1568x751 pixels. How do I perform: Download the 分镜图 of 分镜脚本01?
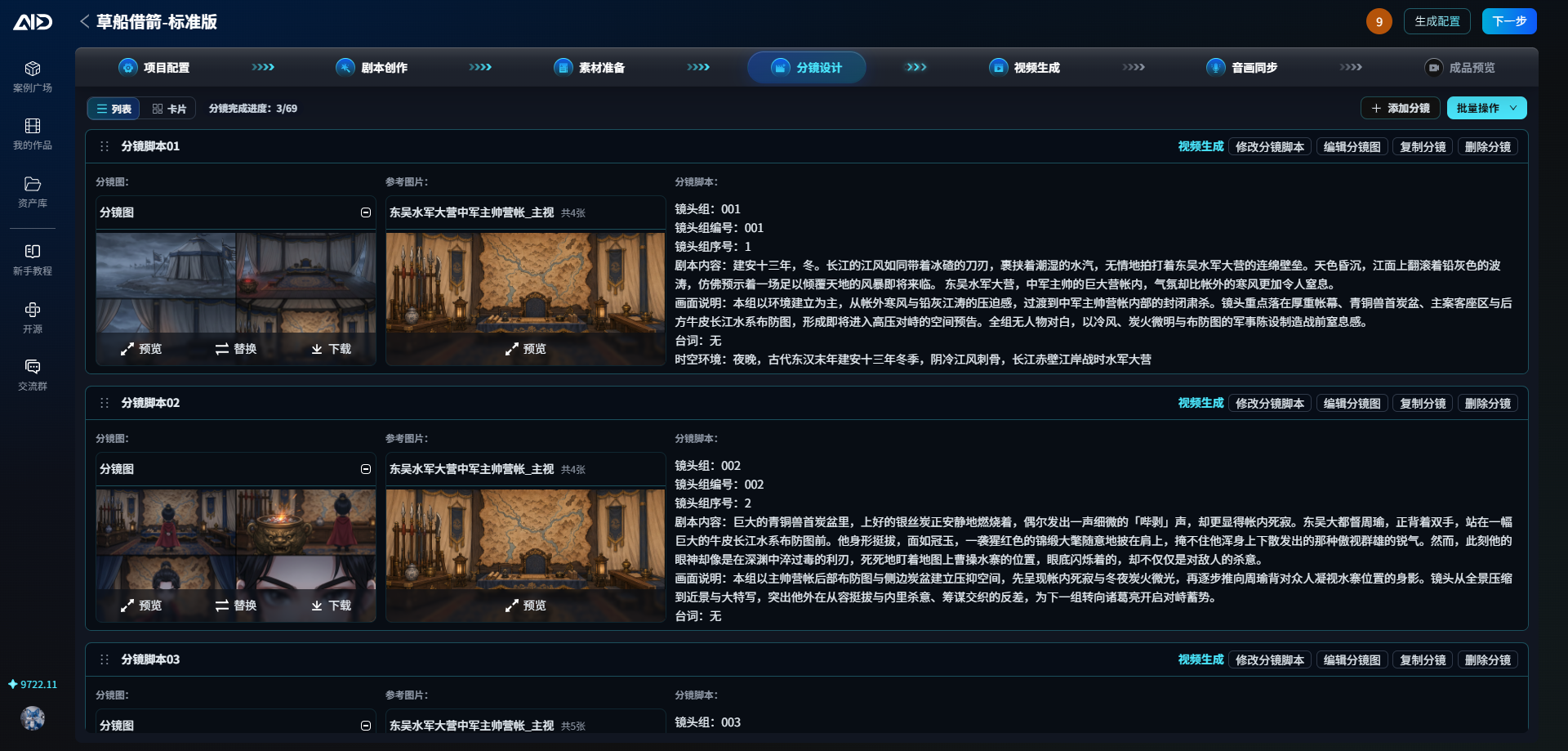point(331,349)
